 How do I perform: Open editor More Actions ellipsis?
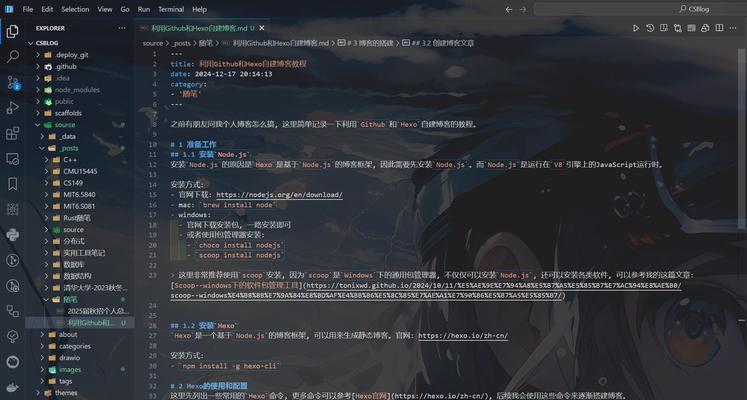733,28
